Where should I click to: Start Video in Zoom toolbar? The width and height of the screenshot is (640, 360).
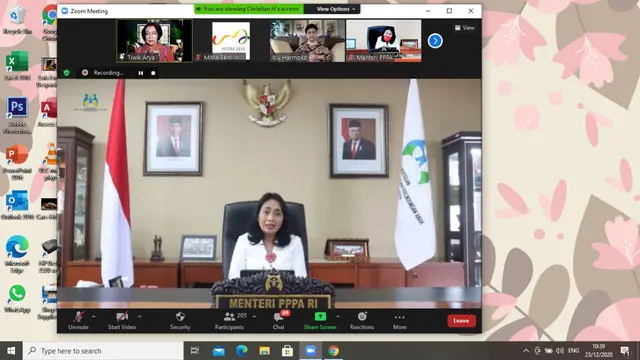point(122,321)
